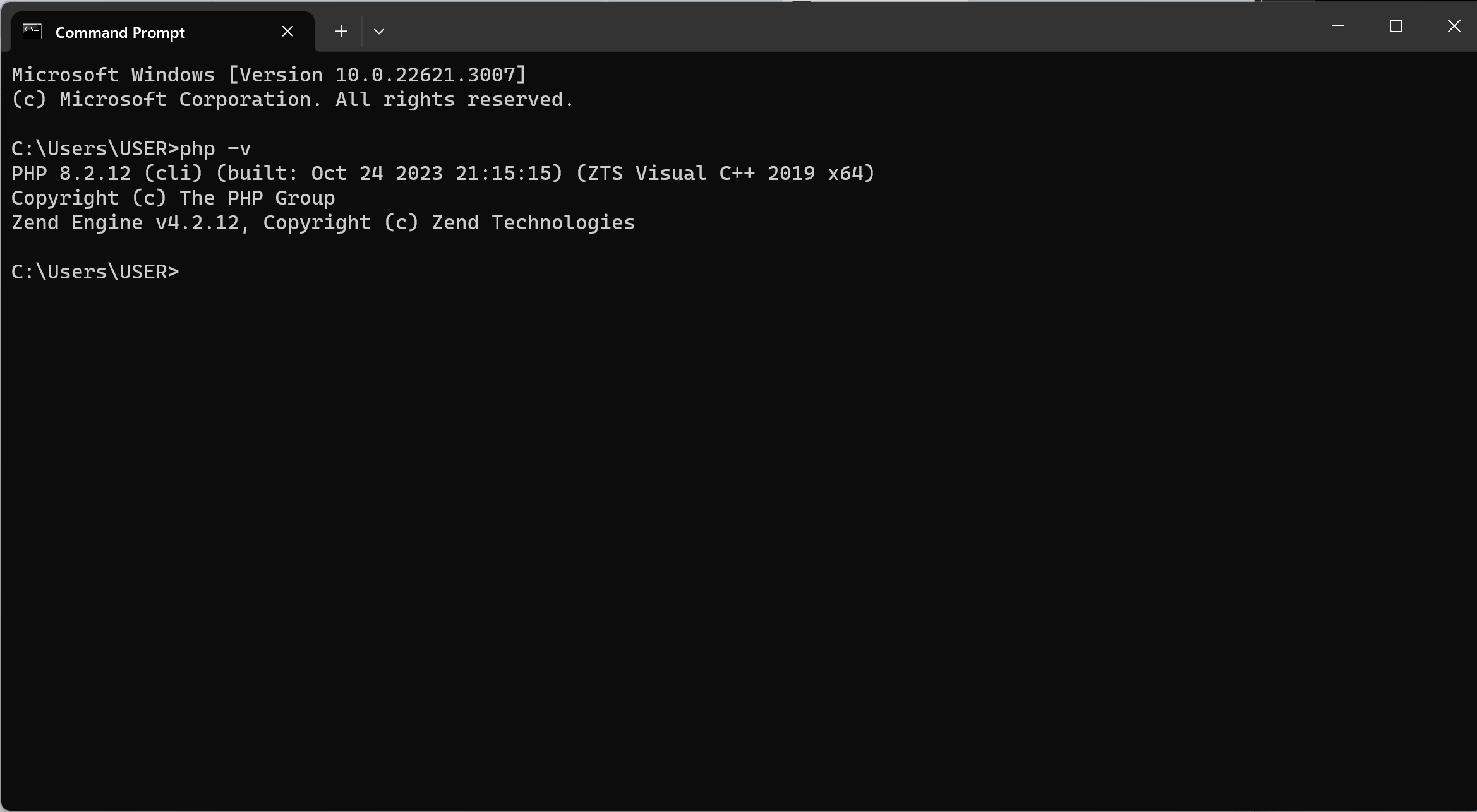Screen dimensions: 1477x812
Task: Open a new tab with plus icon
Action: [341, 31]
